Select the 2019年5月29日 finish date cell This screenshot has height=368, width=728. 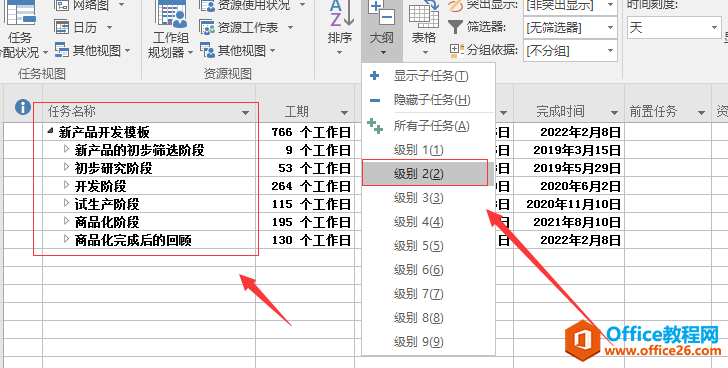pyautogui.click(x=569, y=168)
